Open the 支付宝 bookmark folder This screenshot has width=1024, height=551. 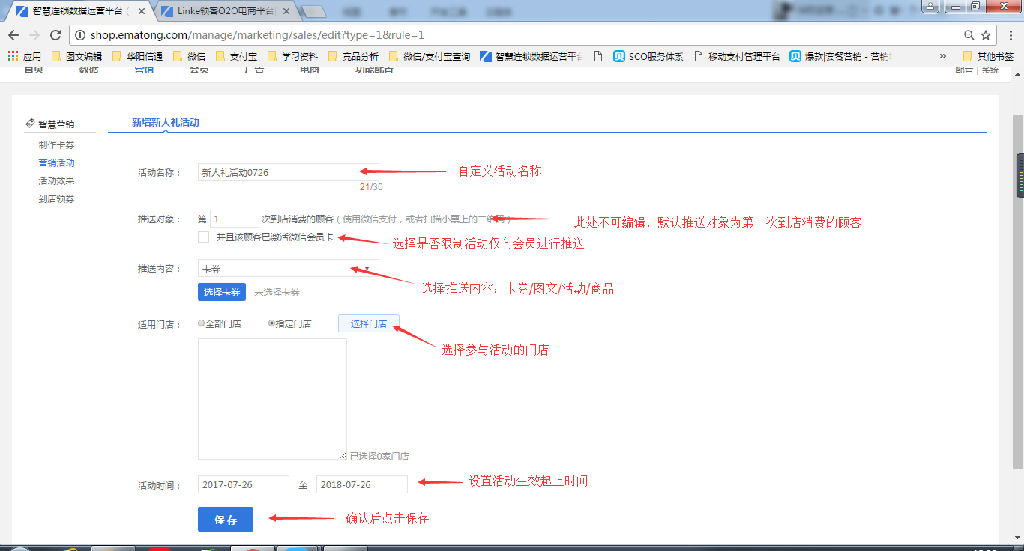click(x=236, y=57)
